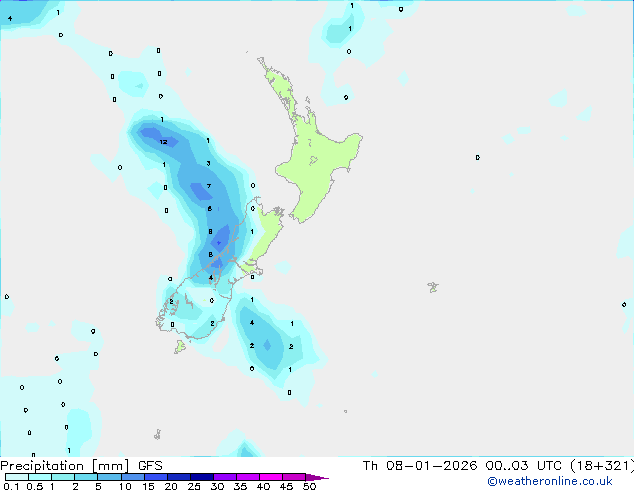Click the legend label '20'
This screenshot has height=490, width=634.
click(x=171, y=486)
